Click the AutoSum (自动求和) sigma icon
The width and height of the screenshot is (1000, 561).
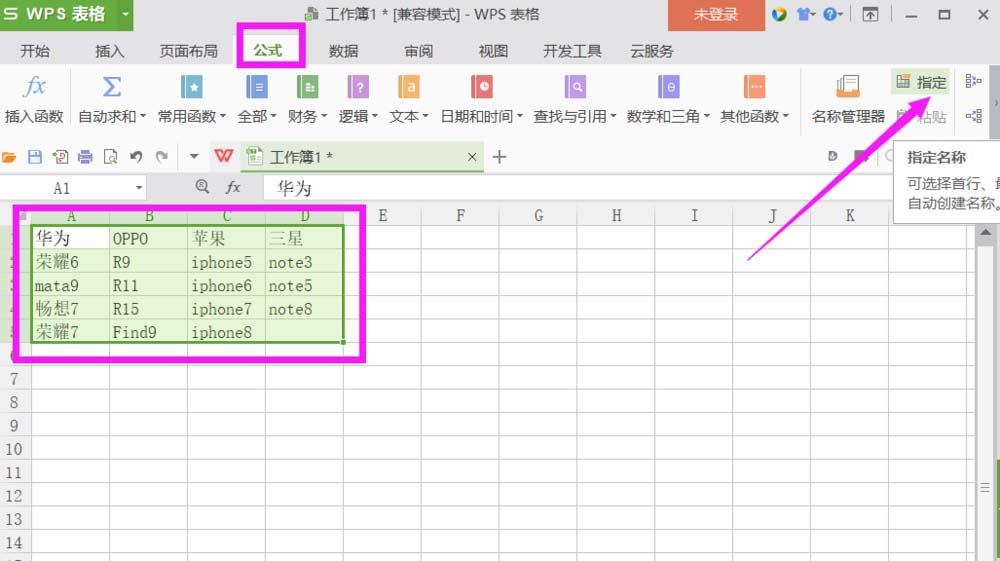[112, 87]
